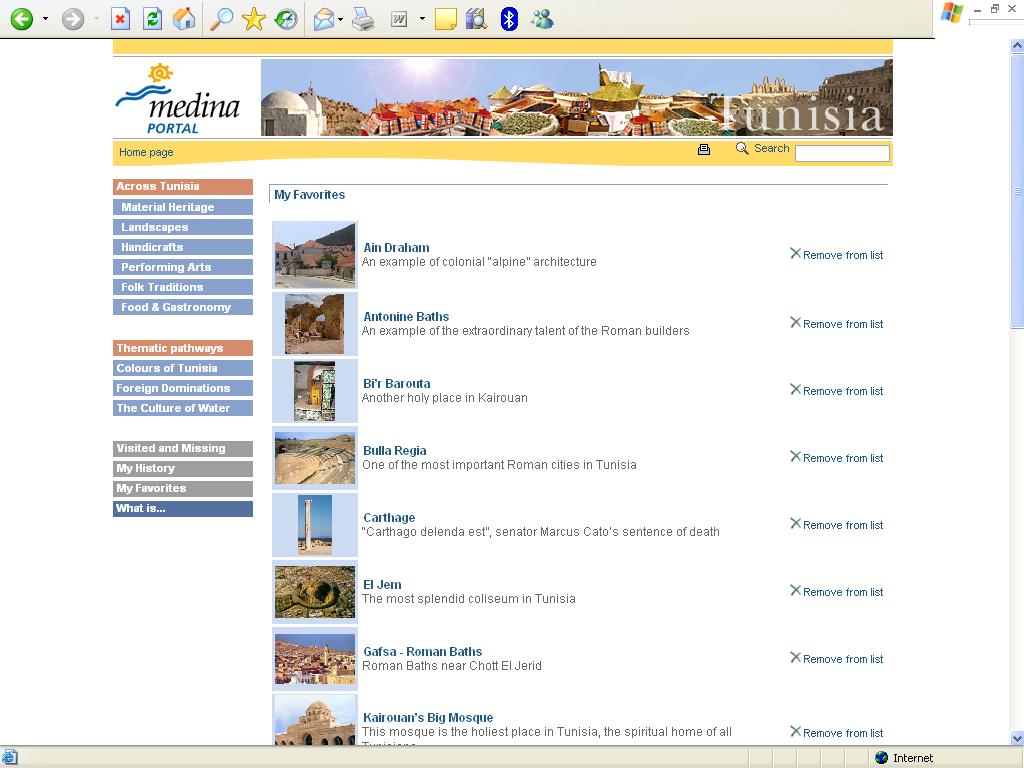The image size is (1024, 768).
Task: Click the X icon for Gafsa Roman Baths
Action: pyautogui.click(x=795, y=658)
